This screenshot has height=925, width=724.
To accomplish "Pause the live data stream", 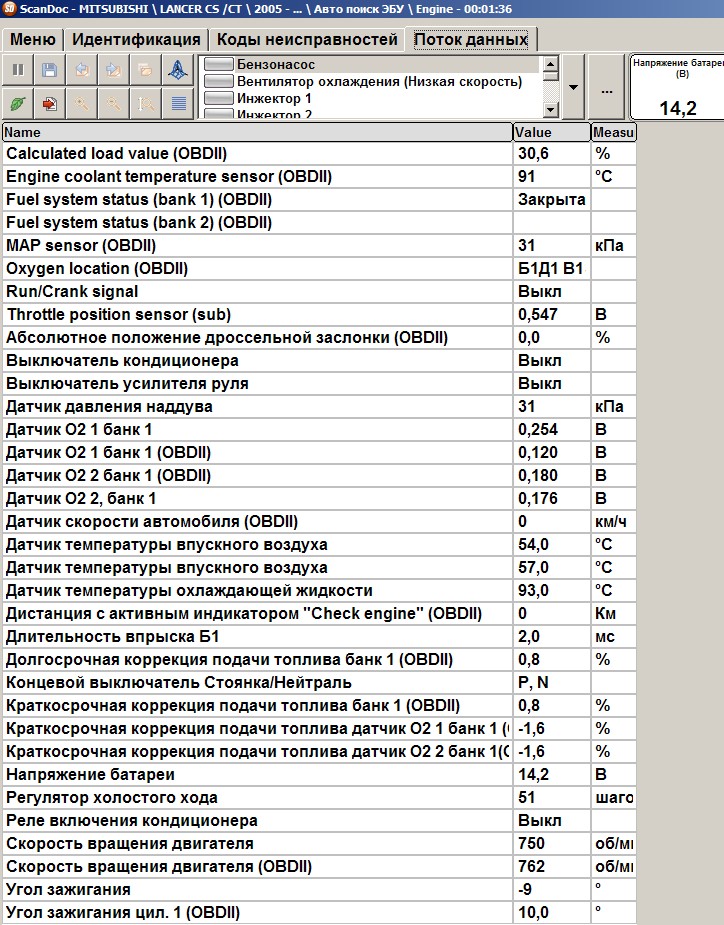I will tap(18, 70).
